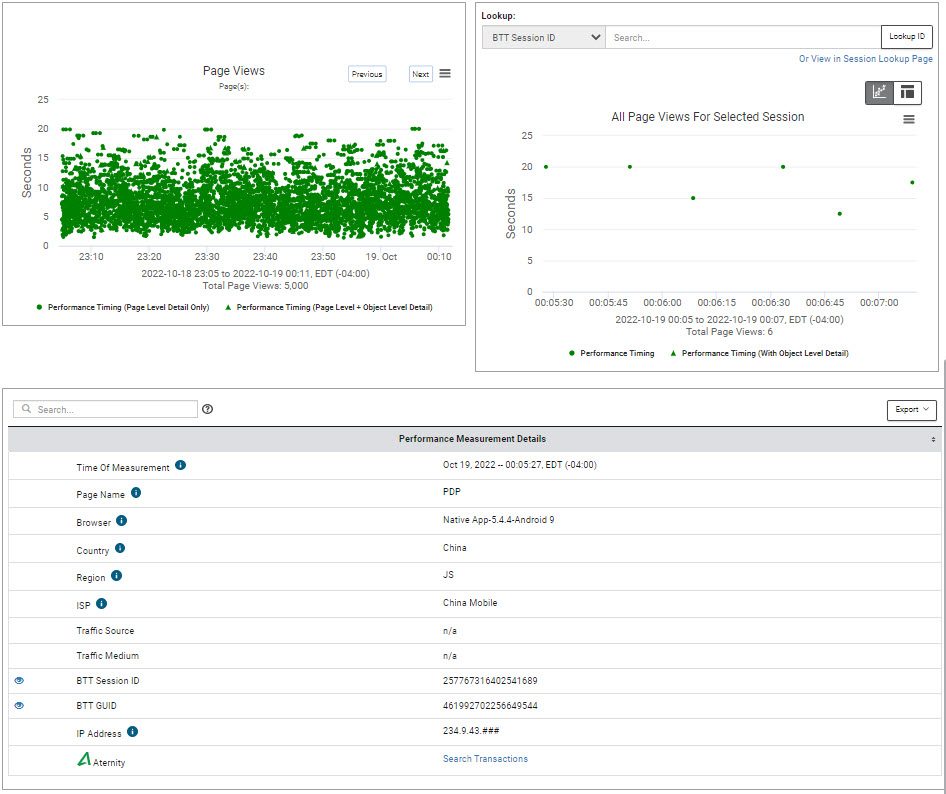Click help question mark beside search box
The height and width of the screenshot is (794, 946).
208,409
